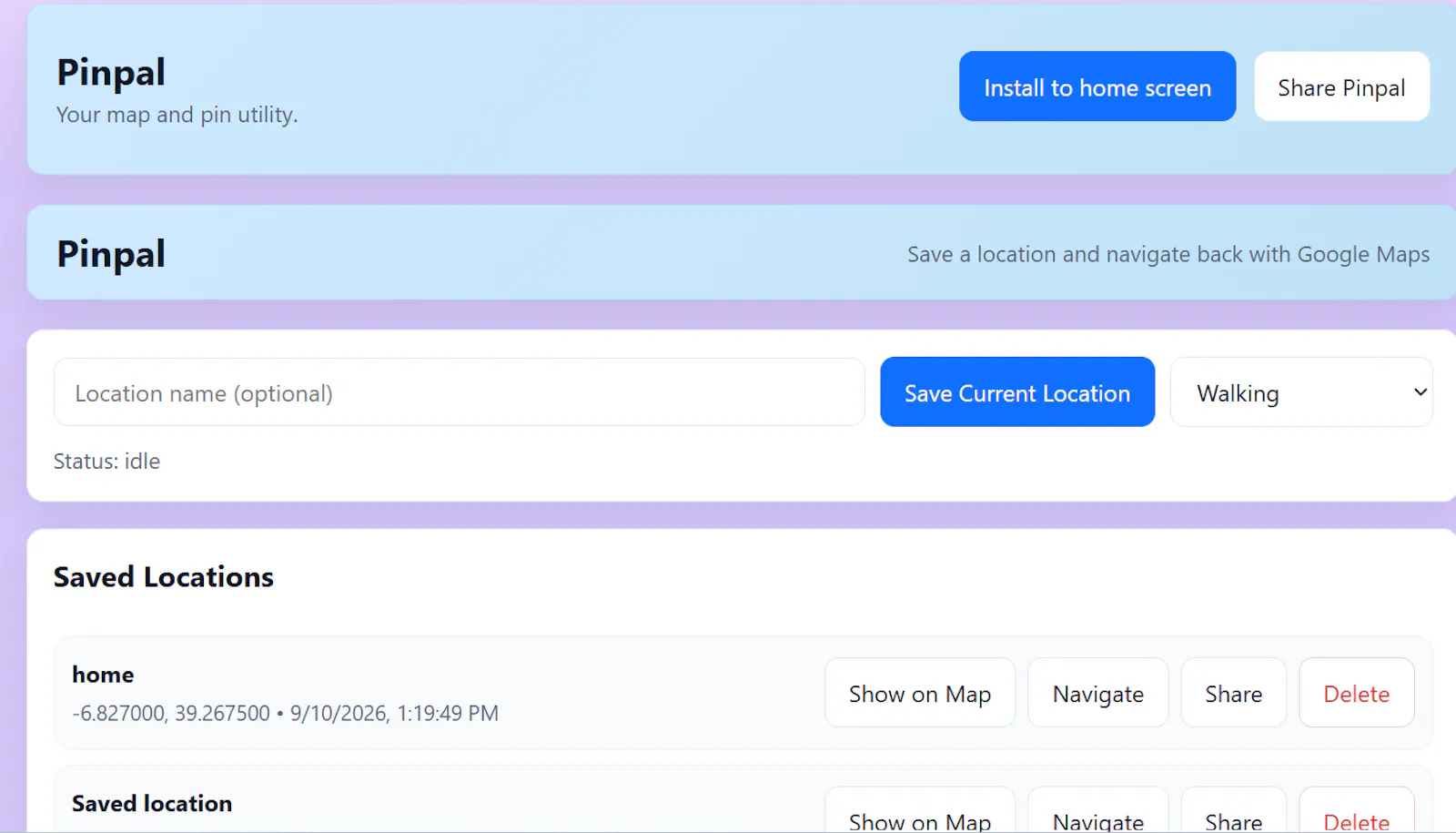The width and height of the screenshot is (1456, 833).
Task: Focus the Location name input field
Action: tap(459, 392)
